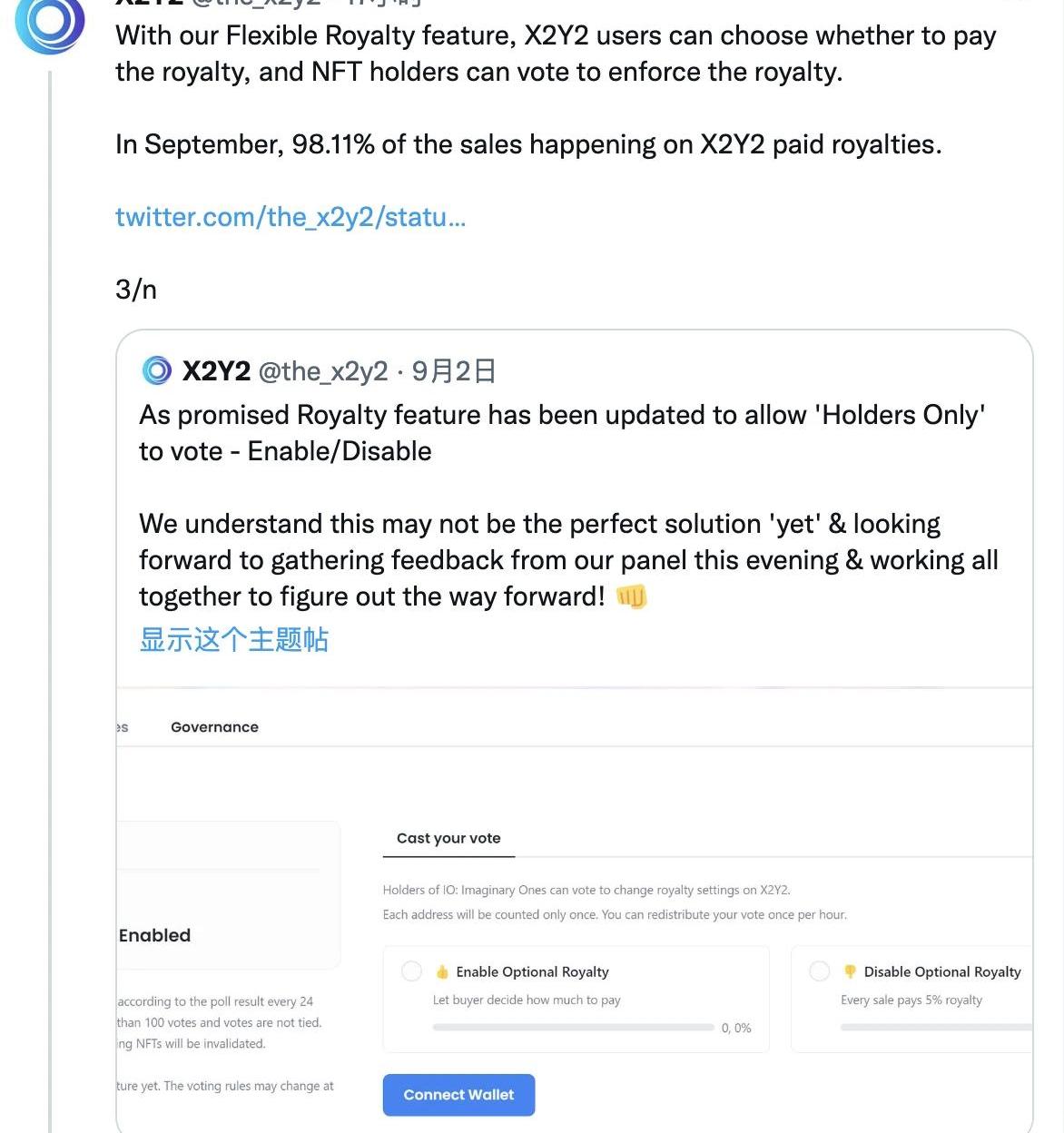The height and width of the screenshot is (1133, 1064).
Task: Click the fist bump emoji in quoted tweet
Action: (x=631, y=596)
